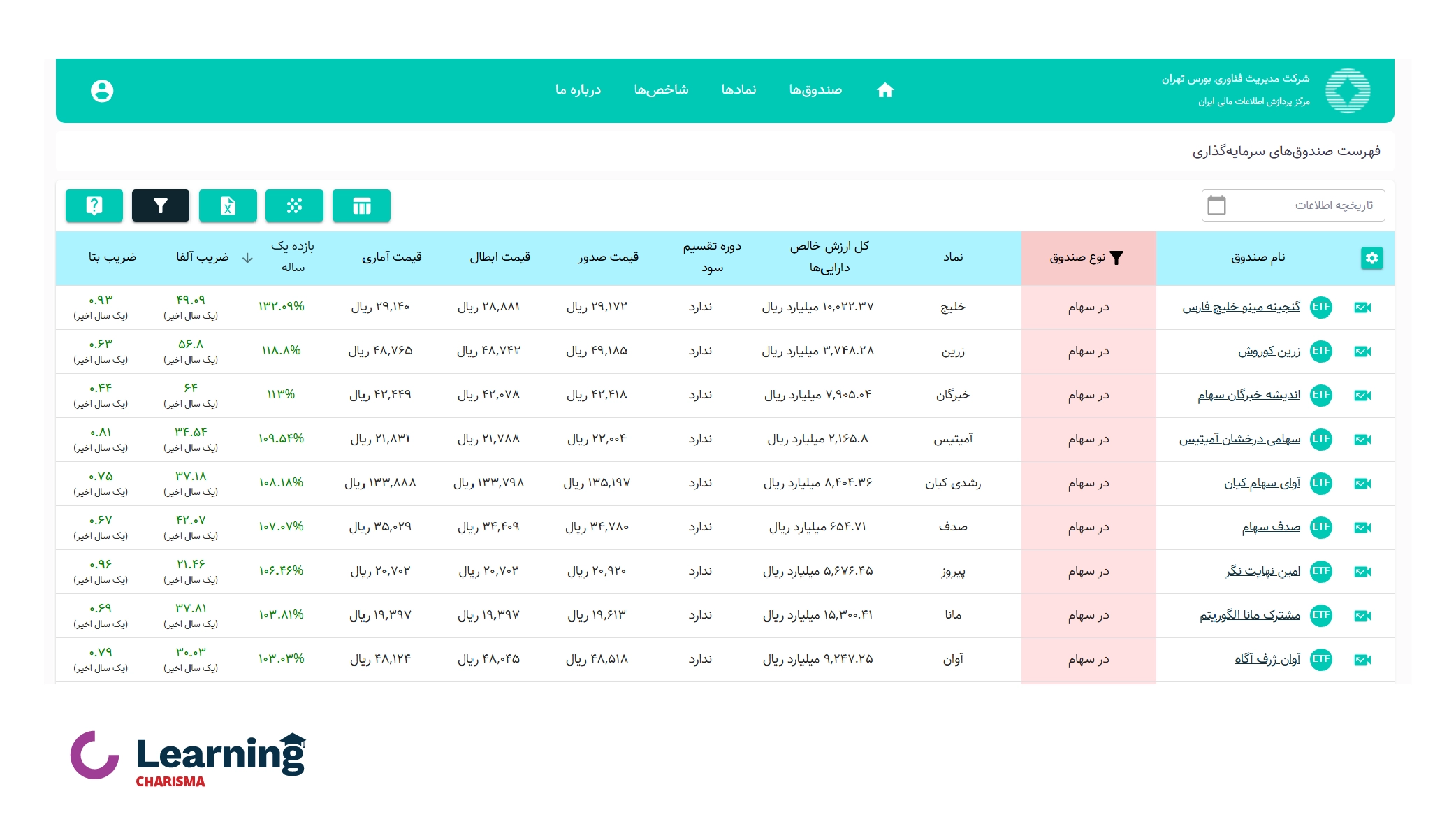Image resolution: width=1456 pixels, height=838 pixels.
Task: Export table to Excel file
Action: point(228,205)
